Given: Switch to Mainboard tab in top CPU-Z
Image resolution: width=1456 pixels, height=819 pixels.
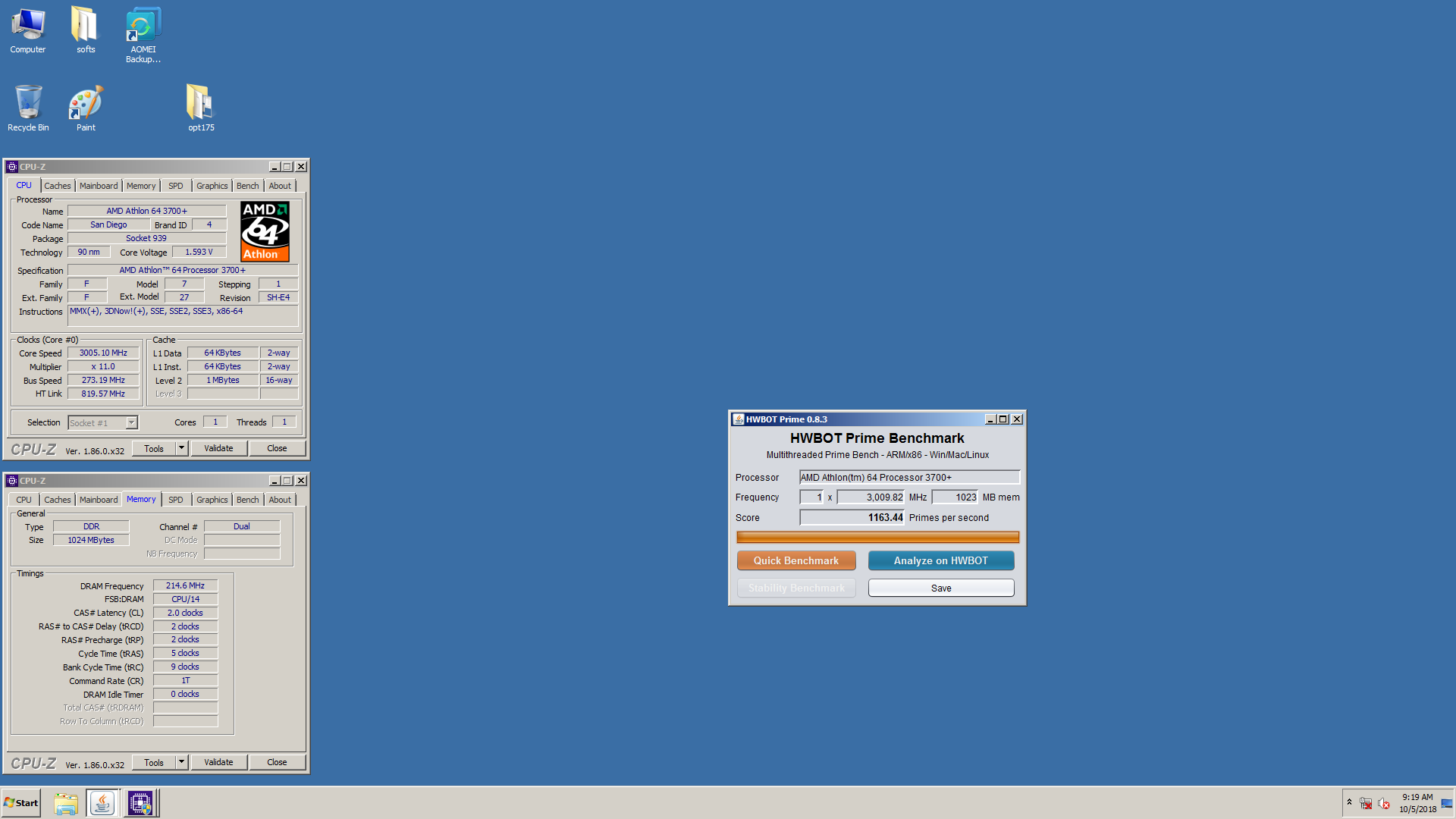Looking at the screenshot, I should (99, 186).
